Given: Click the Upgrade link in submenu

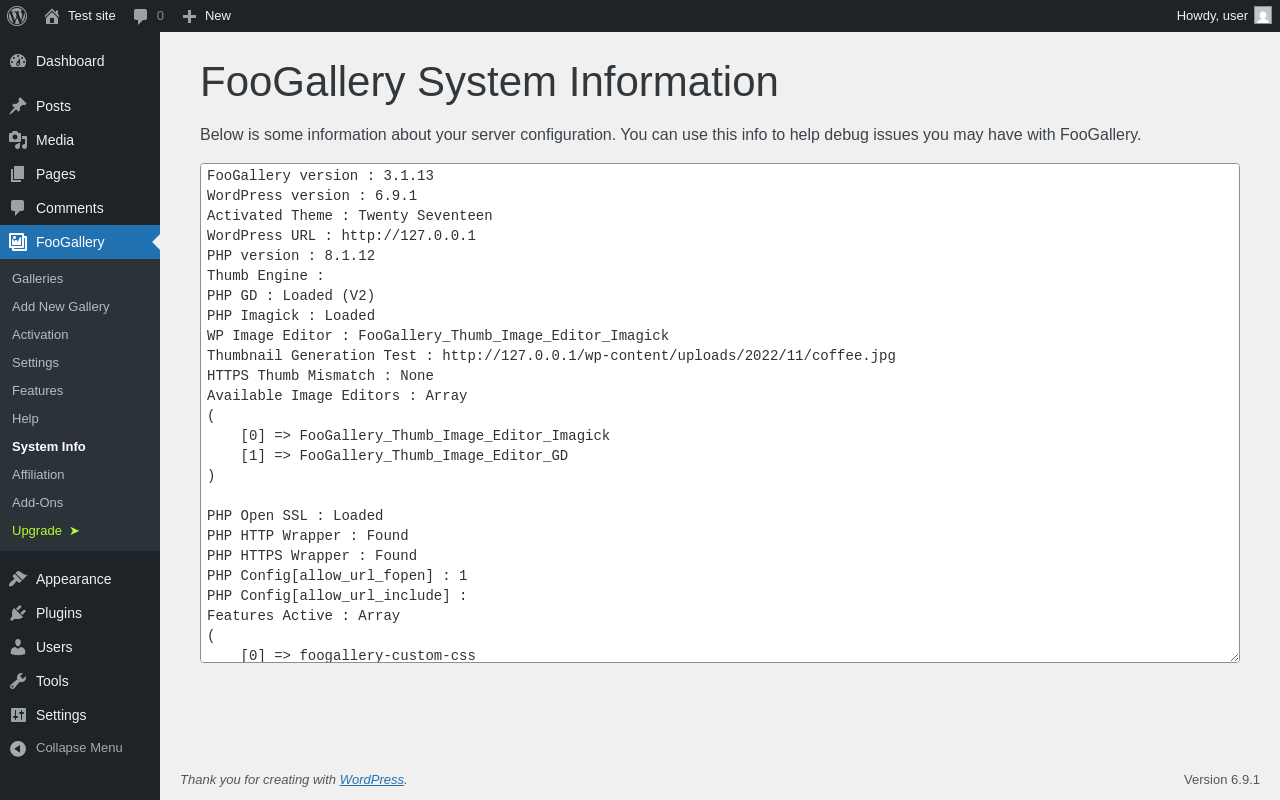Looking at the screenshot, I should [x=80, y=531].
